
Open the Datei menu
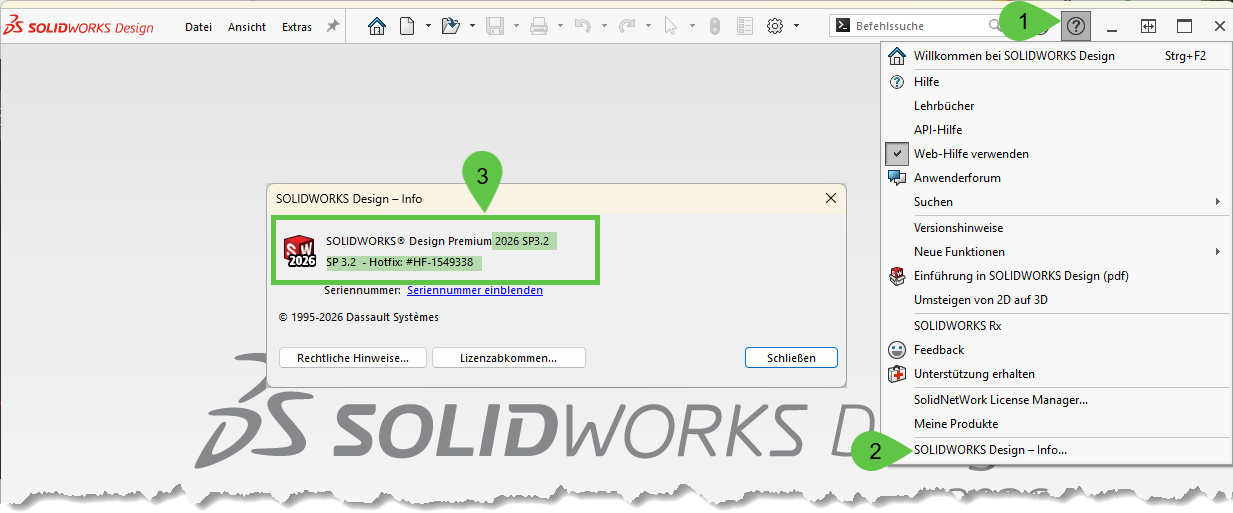tap(199, 27)
